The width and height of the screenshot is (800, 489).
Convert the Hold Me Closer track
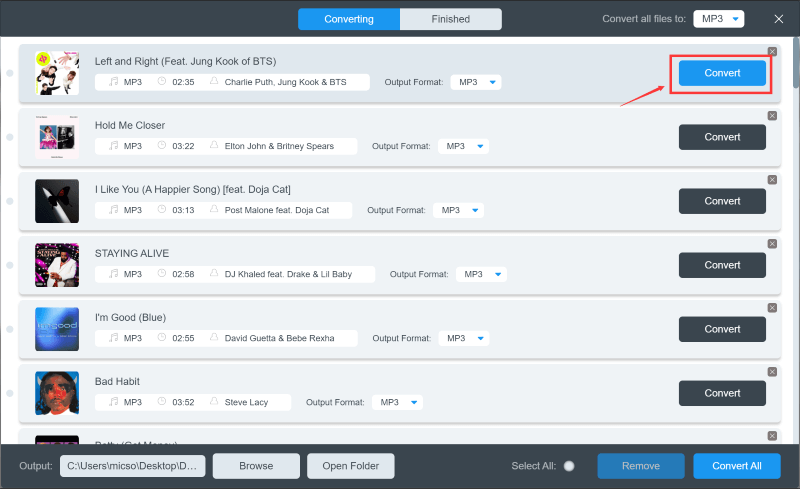722,137
